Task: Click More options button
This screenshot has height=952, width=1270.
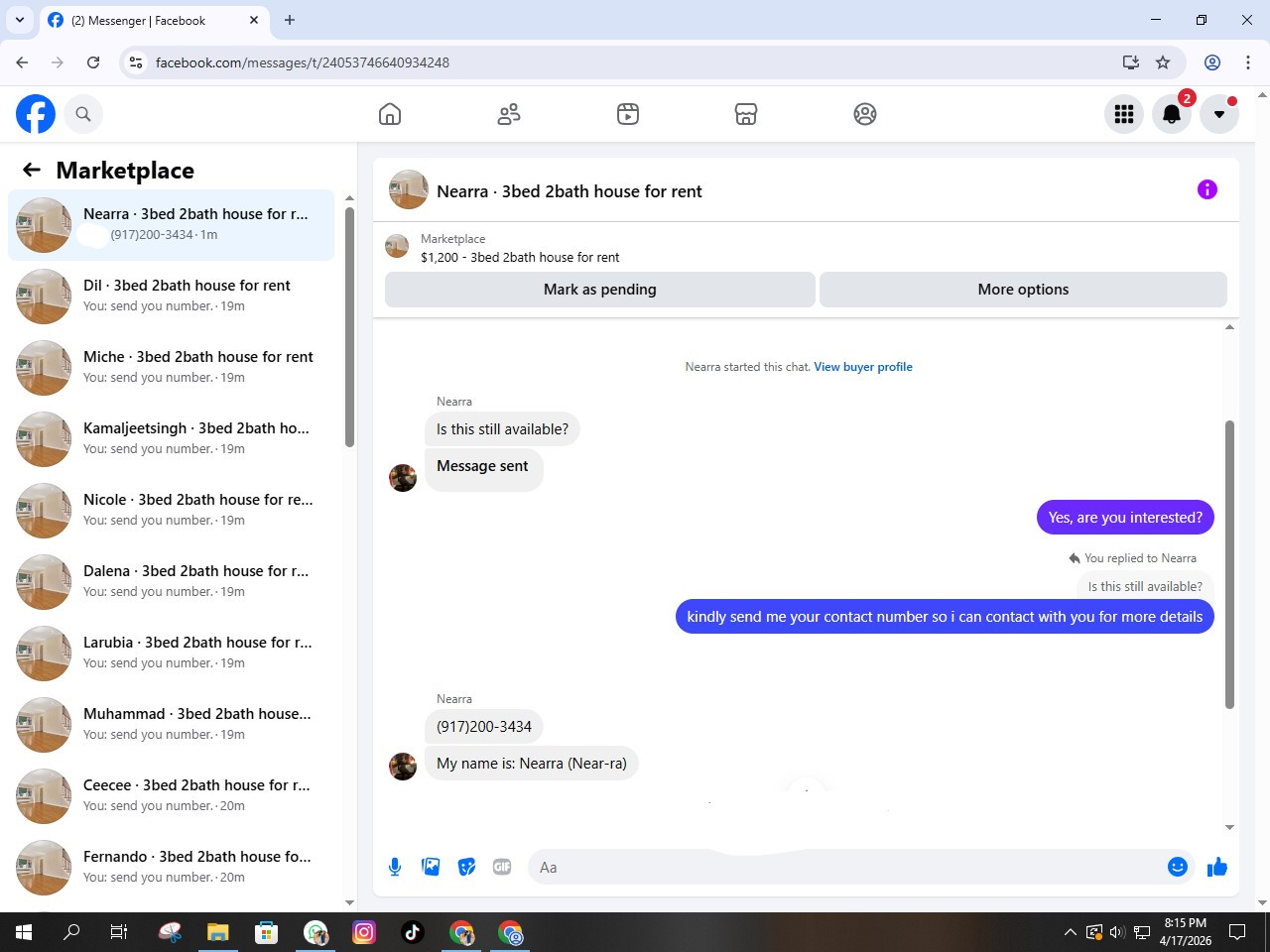Action: (1023, 290)
